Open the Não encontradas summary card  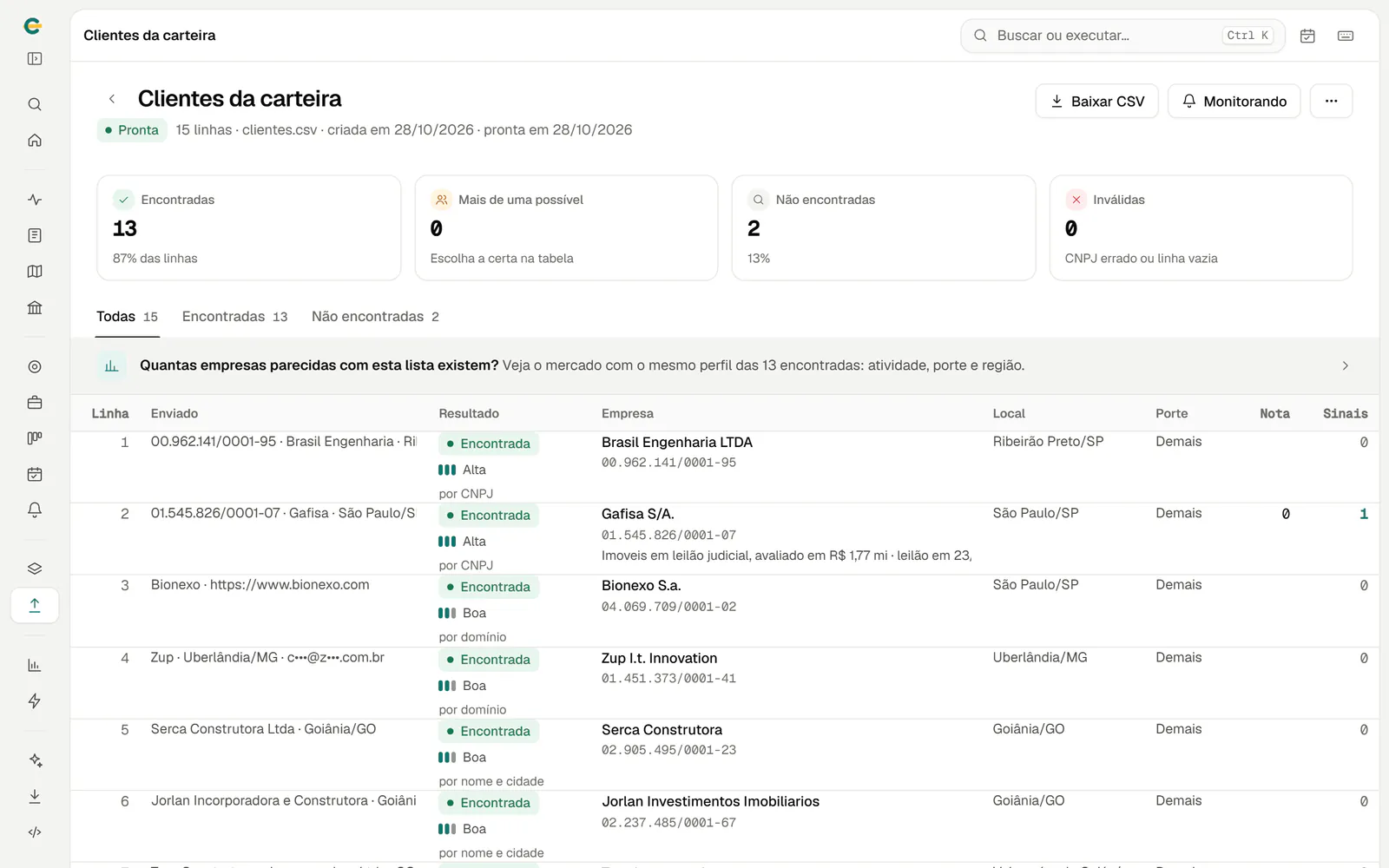tap(884, 228)
